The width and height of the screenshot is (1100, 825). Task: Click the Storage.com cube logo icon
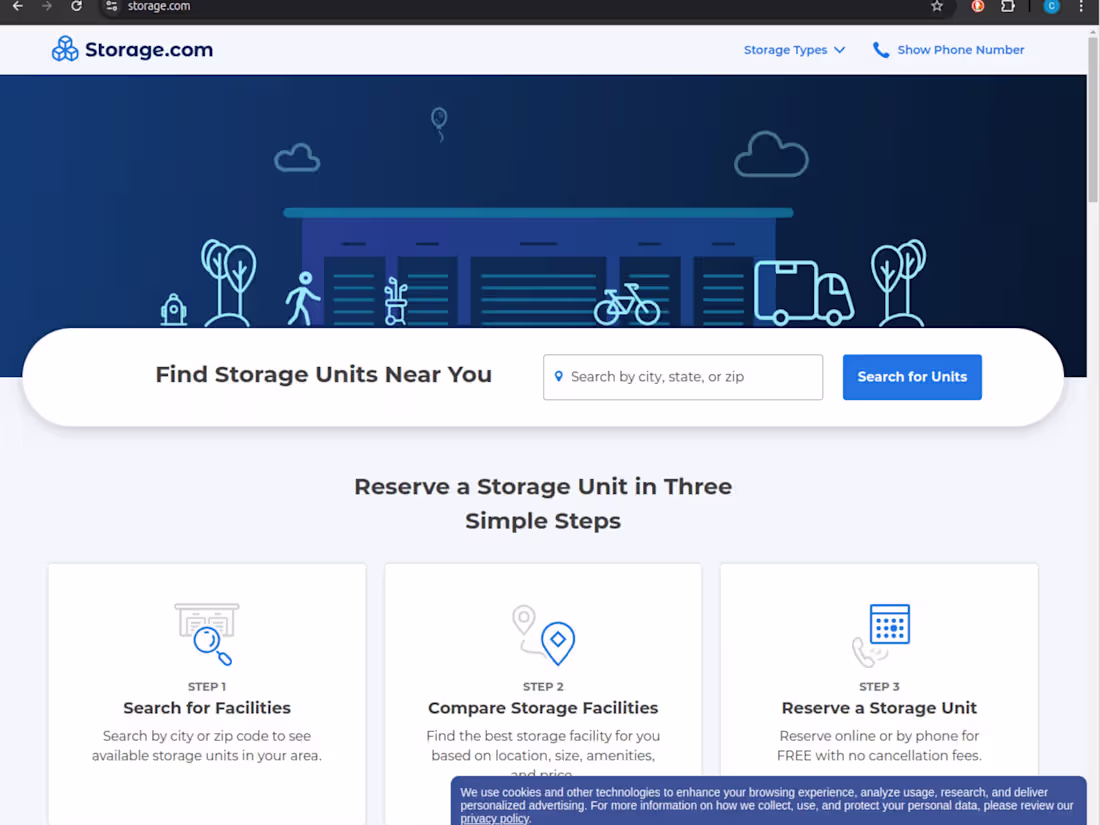click(65, 49)
